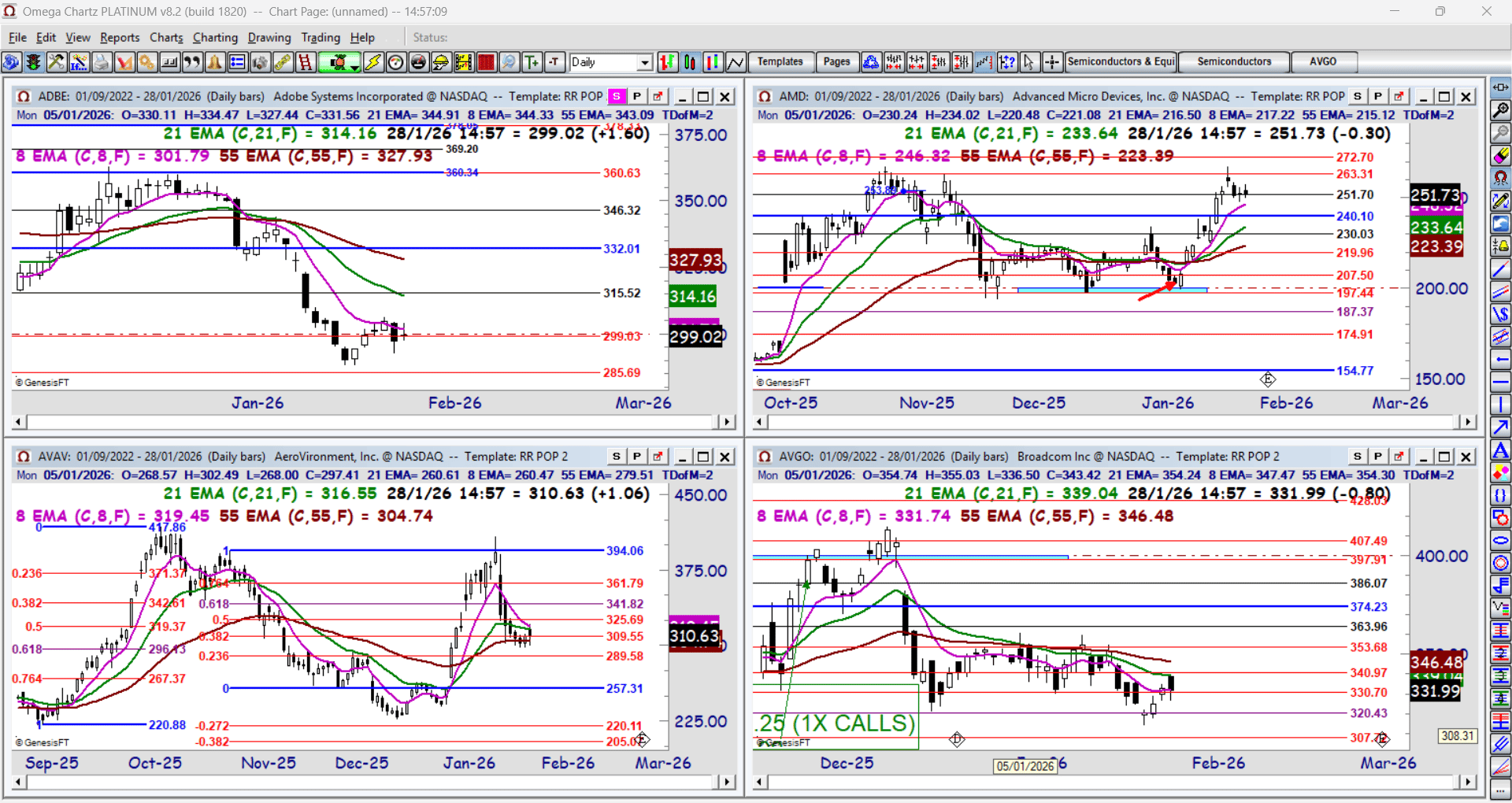The image size is (1512, 803).
Task: Open the Drawing menu
Action: 269,37
